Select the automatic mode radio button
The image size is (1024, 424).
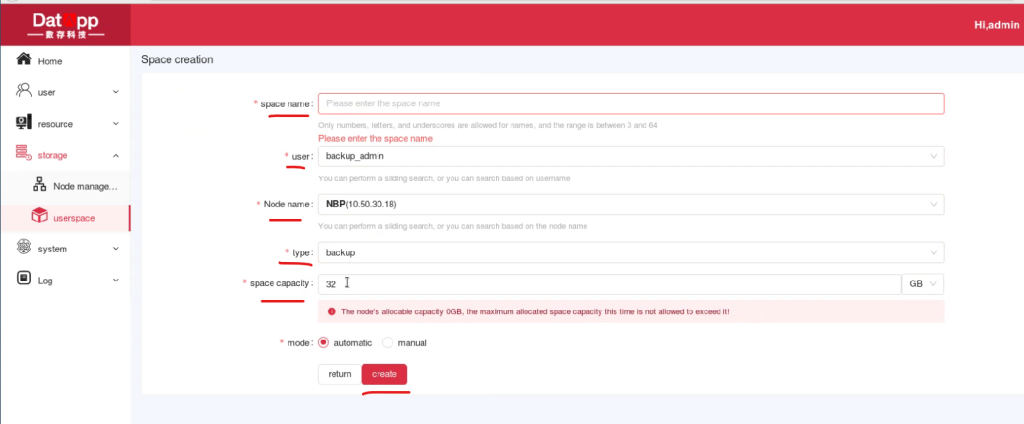coord(323,342)
